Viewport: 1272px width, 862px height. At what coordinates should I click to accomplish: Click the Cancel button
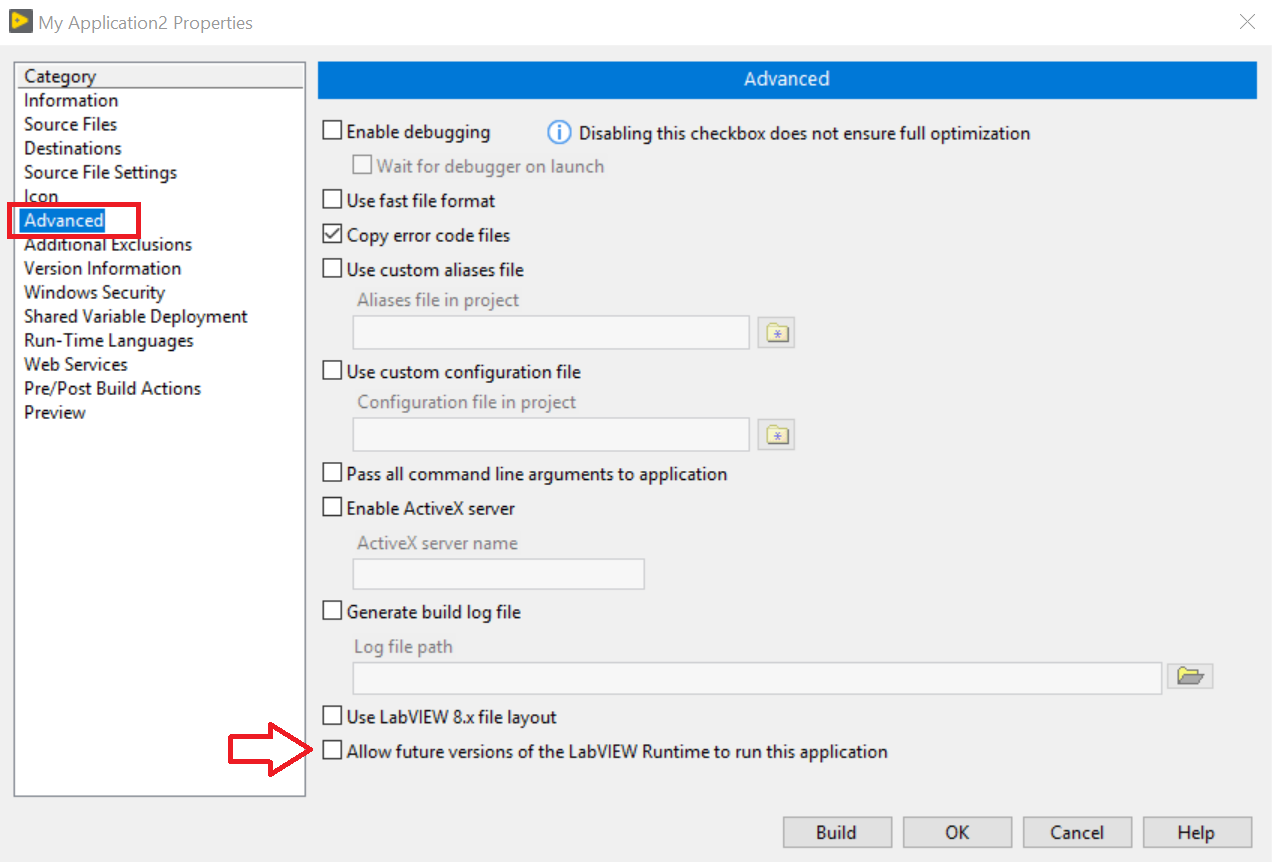pos(1077,832)
